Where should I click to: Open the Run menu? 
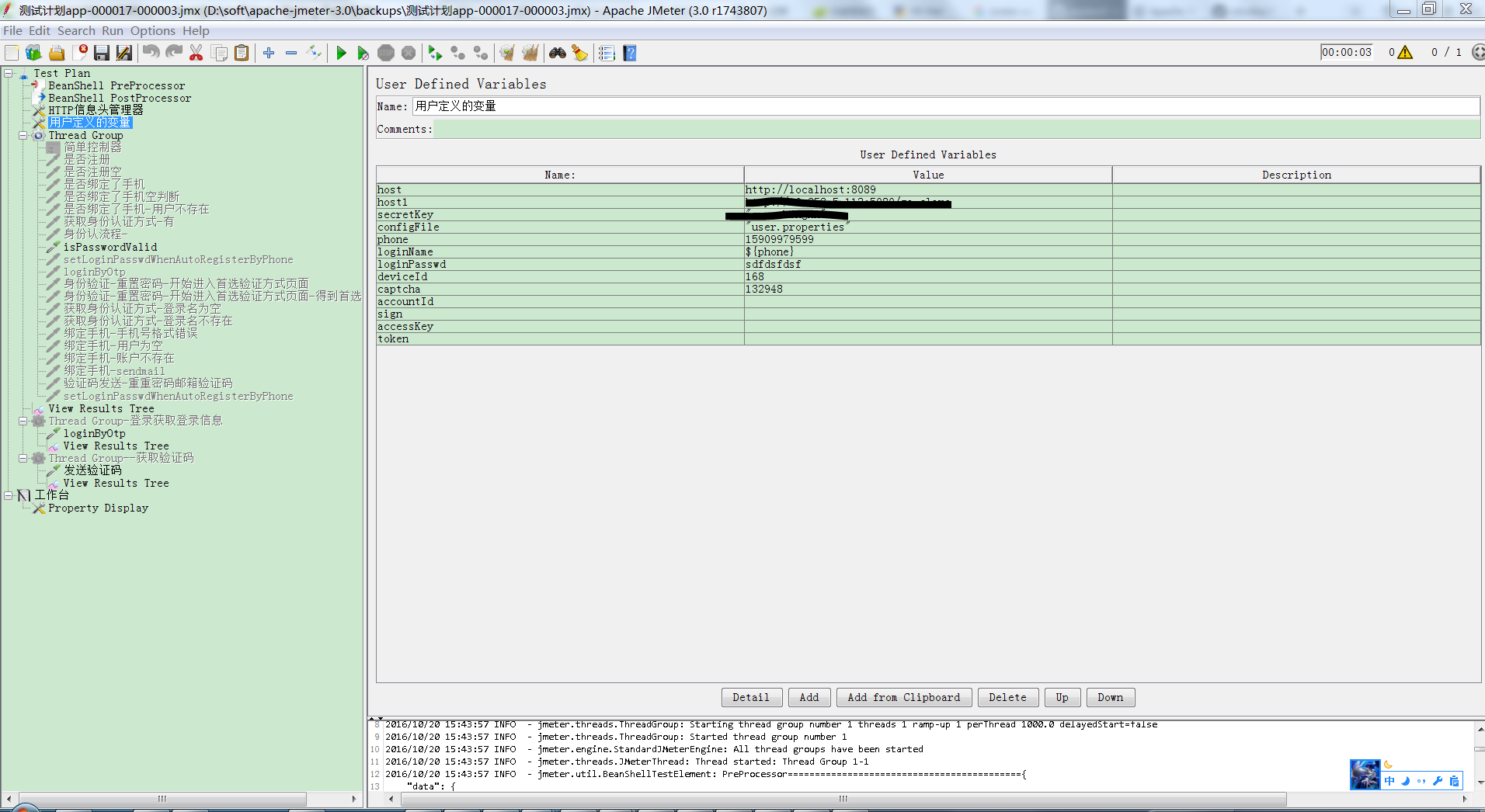click(113, 31)
